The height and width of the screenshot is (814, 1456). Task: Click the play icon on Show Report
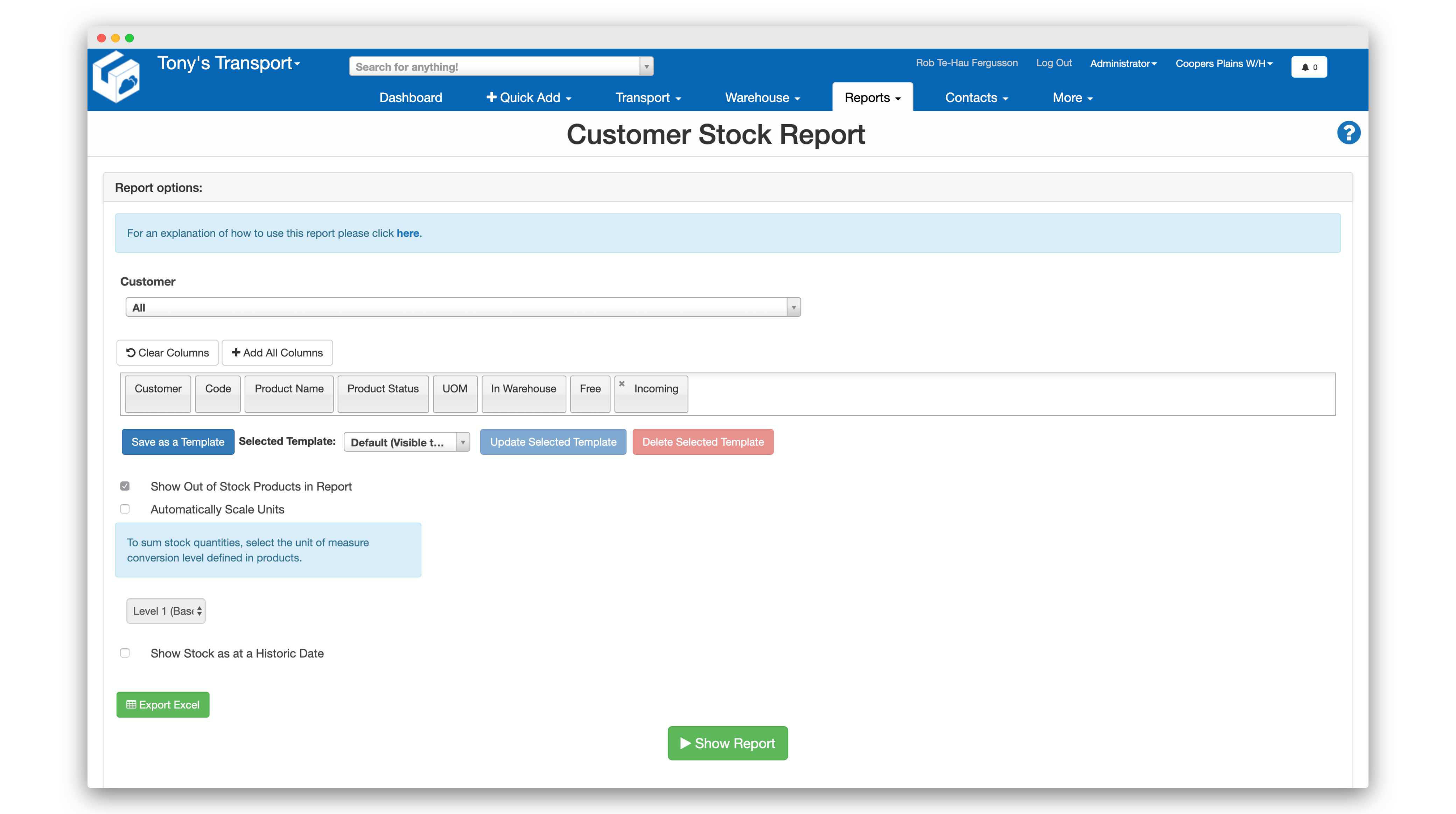coord(685,743)
